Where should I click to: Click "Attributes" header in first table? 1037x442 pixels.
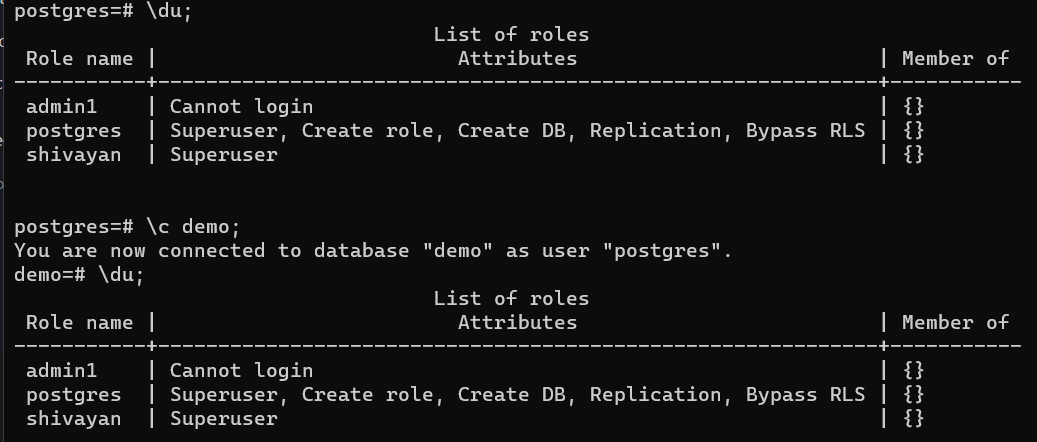click(x=517, y=59)
